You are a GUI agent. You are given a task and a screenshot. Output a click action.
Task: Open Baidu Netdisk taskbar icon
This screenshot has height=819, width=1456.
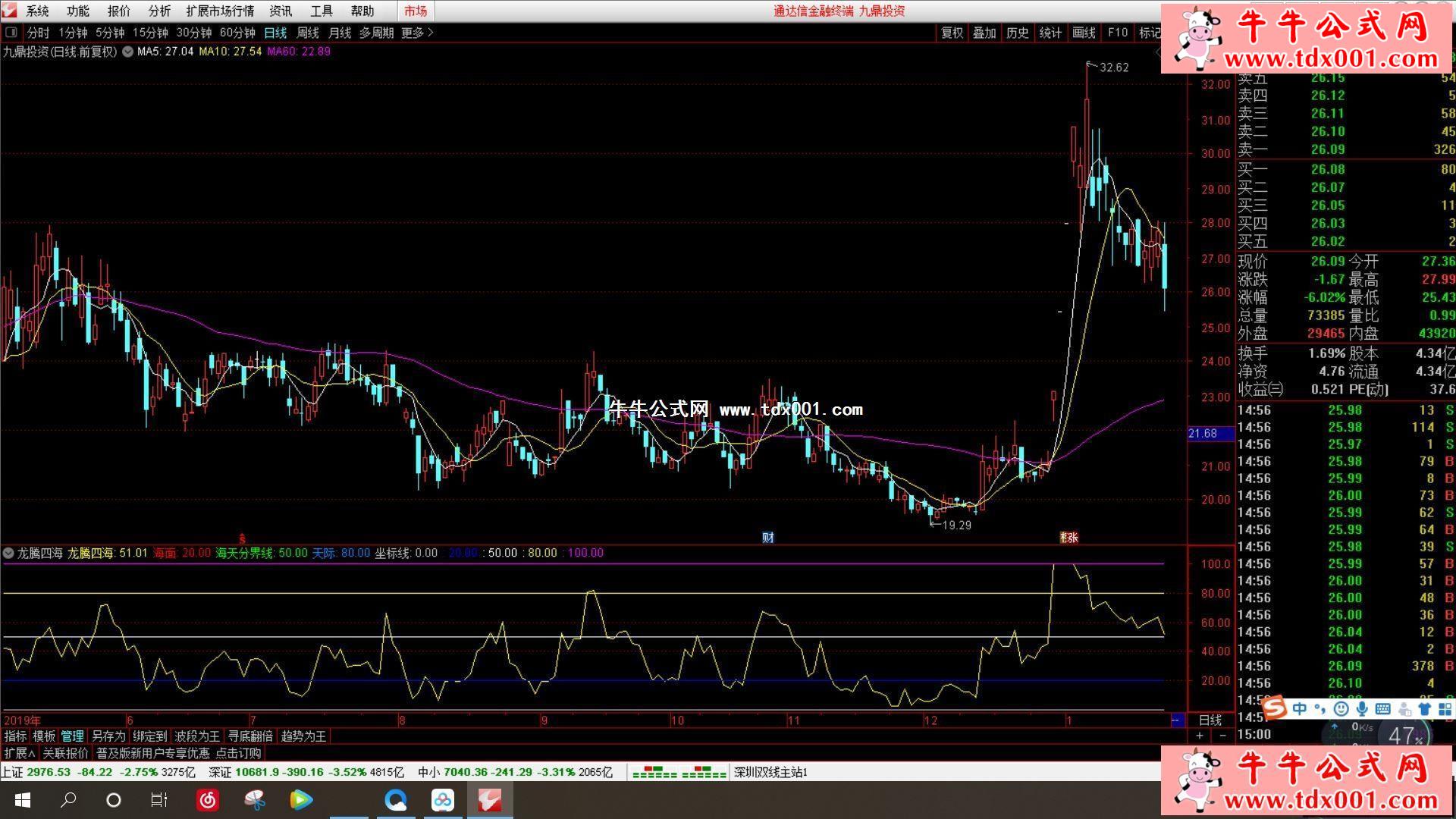[x=443, y=800]
